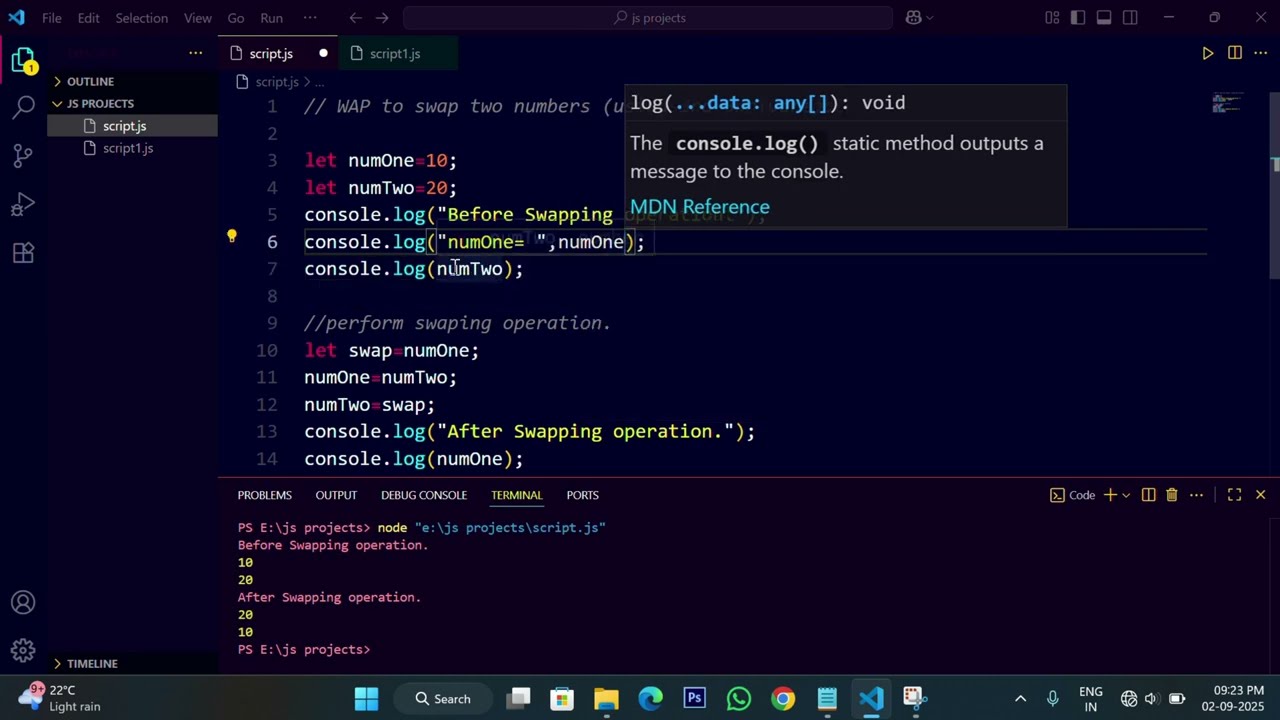The image size is (1280, 720).
Task: Open the File menu
Action: (52, 18)
